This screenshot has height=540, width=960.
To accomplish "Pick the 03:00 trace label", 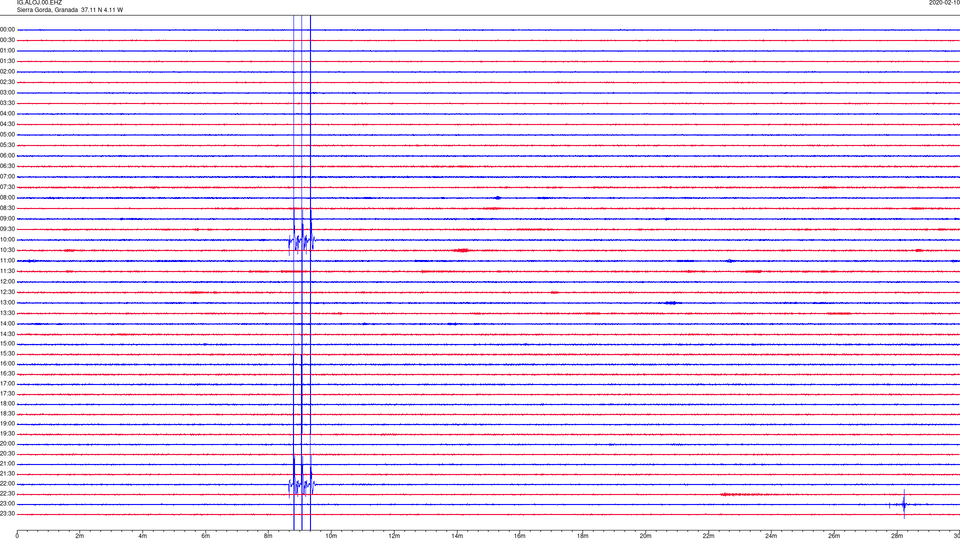I will pos(7,92).
